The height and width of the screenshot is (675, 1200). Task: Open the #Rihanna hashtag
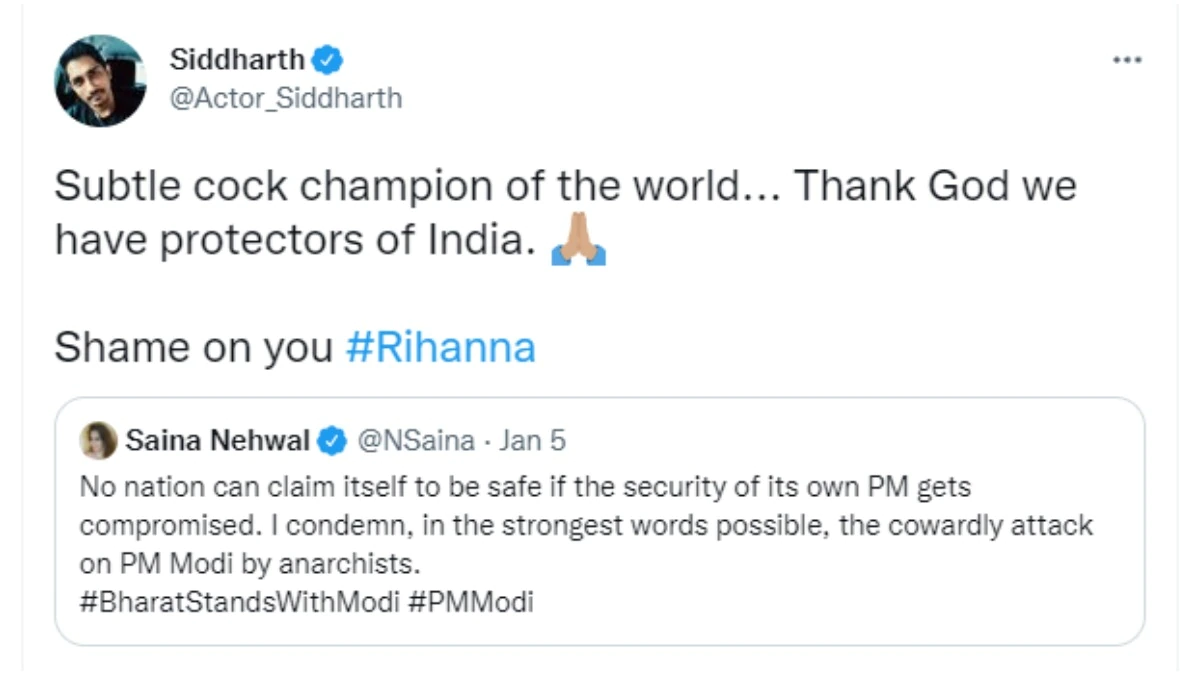pyautogui.click(x=440, y=347)
